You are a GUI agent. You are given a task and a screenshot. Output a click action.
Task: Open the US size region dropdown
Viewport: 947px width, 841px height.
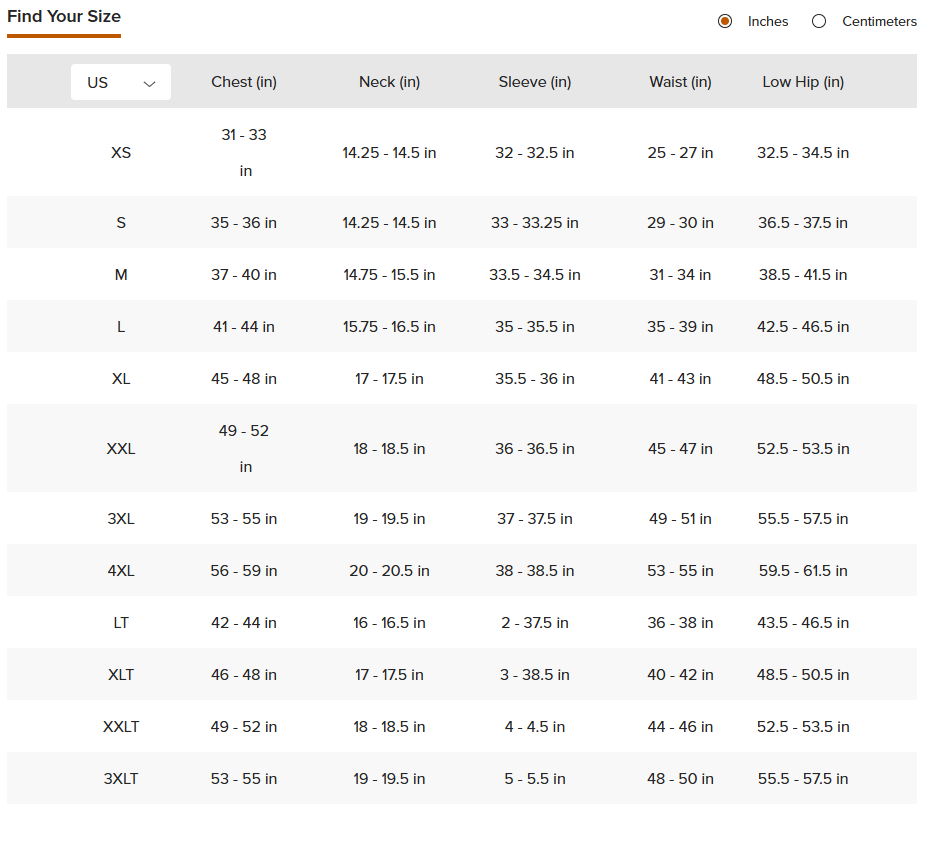121,82
